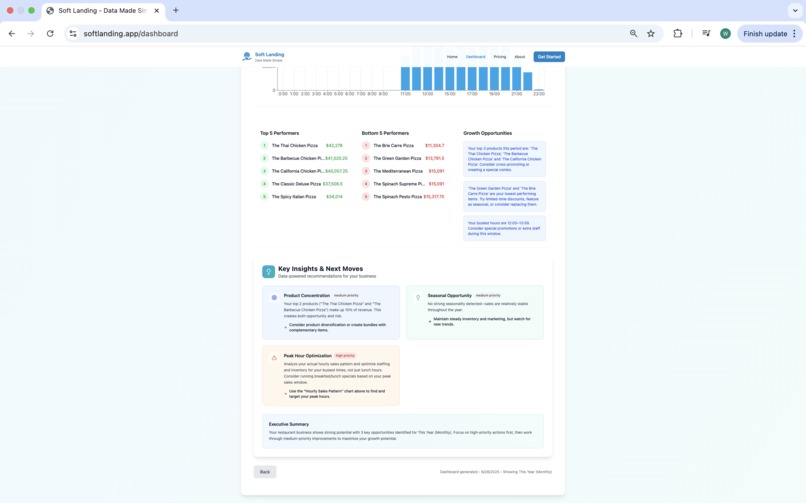Click the top 3 products growth opportunity note
Image resolution: width=806 pixels, height=503 pixels.
(x=504, y=159)
